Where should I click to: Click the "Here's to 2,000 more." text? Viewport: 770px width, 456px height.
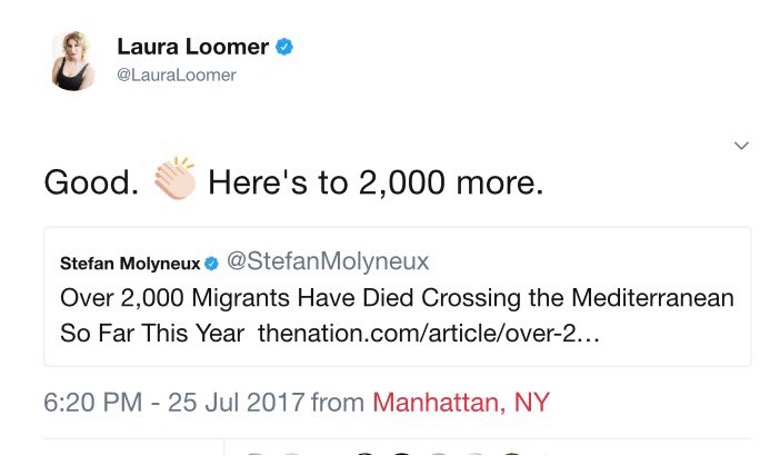point(375,184)
